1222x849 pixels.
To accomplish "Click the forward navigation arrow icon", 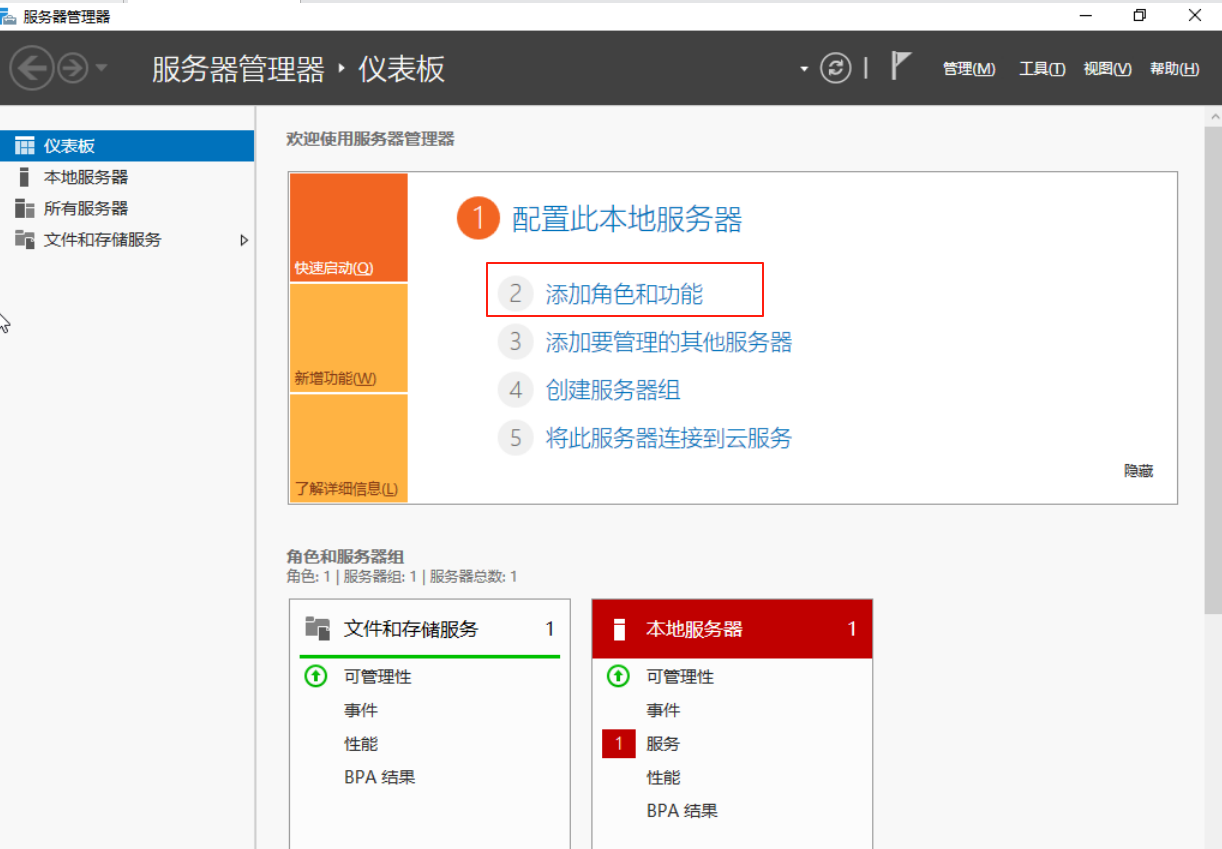I will coord(73,69).
